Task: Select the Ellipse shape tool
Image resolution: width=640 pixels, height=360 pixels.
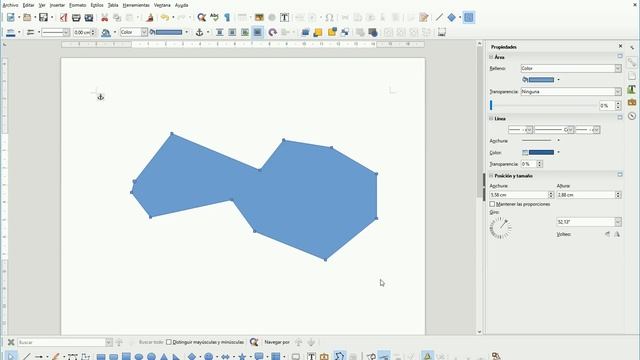Action: tap(139, 357)
